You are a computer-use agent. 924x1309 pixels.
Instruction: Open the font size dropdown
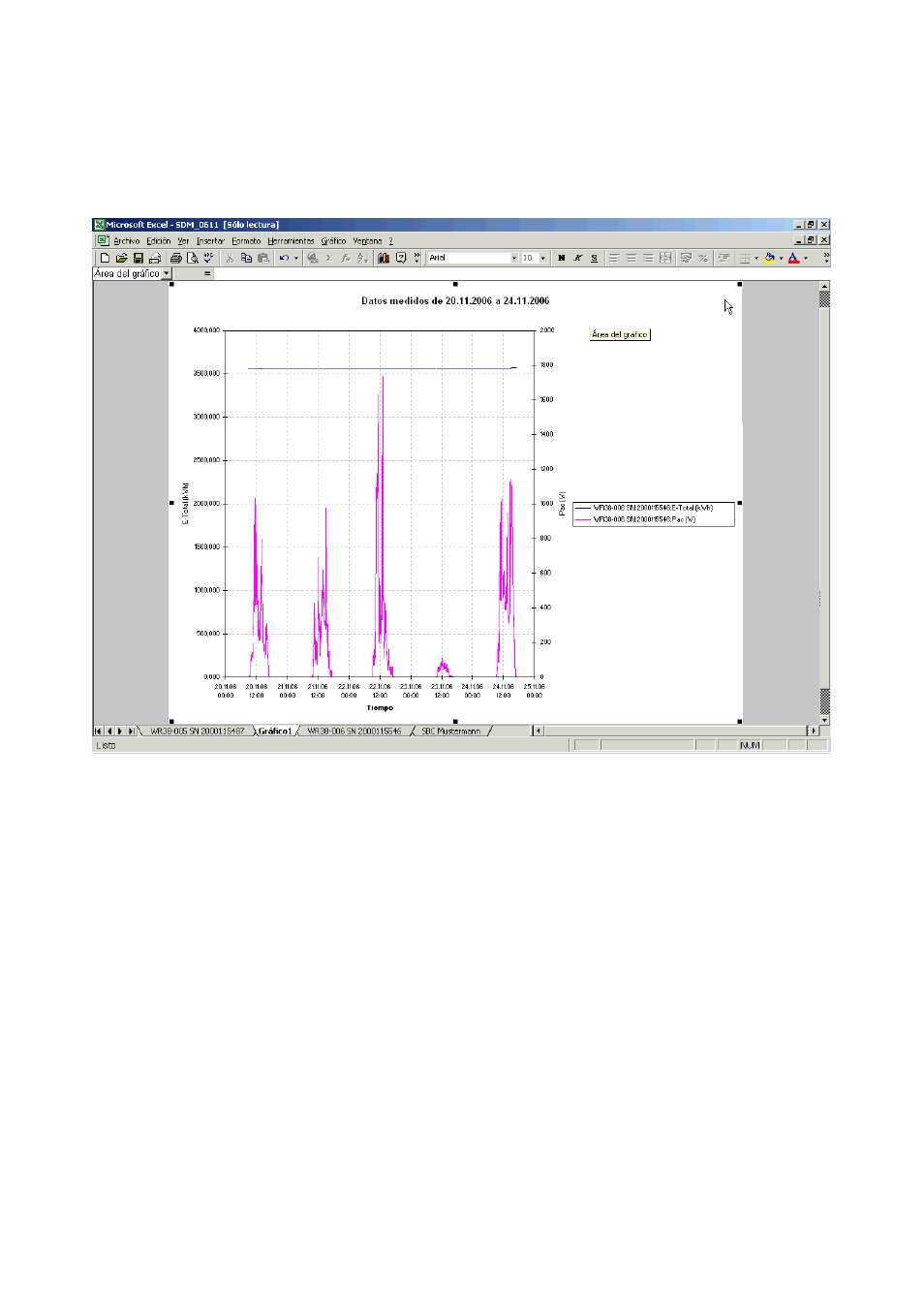542,258
